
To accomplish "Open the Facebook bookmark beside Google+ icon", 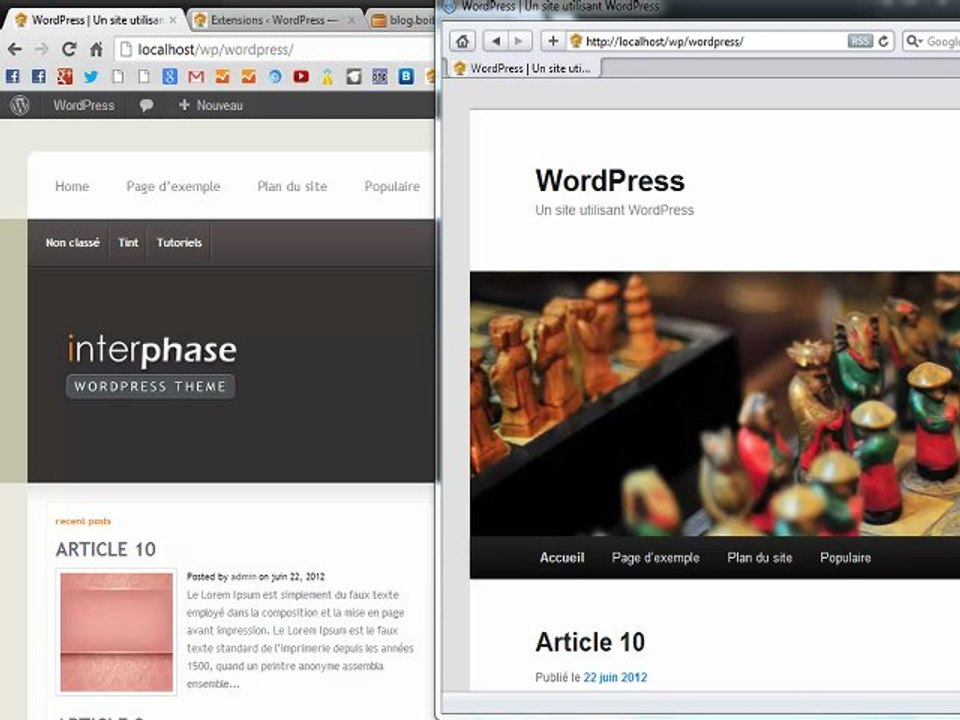I will [39, 77].
